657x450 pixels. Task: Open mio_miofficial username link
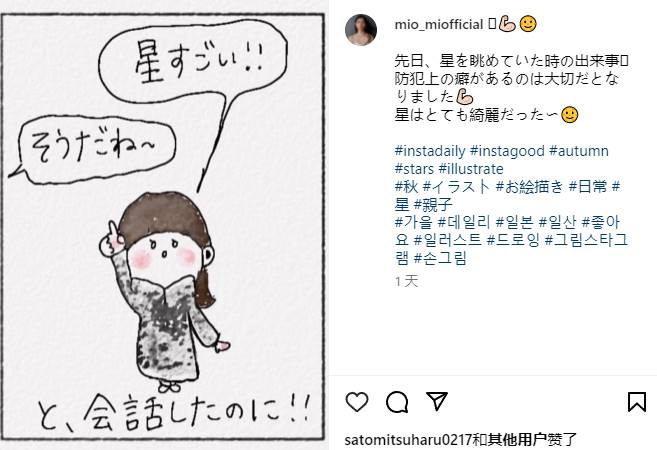tap(439, 24)
